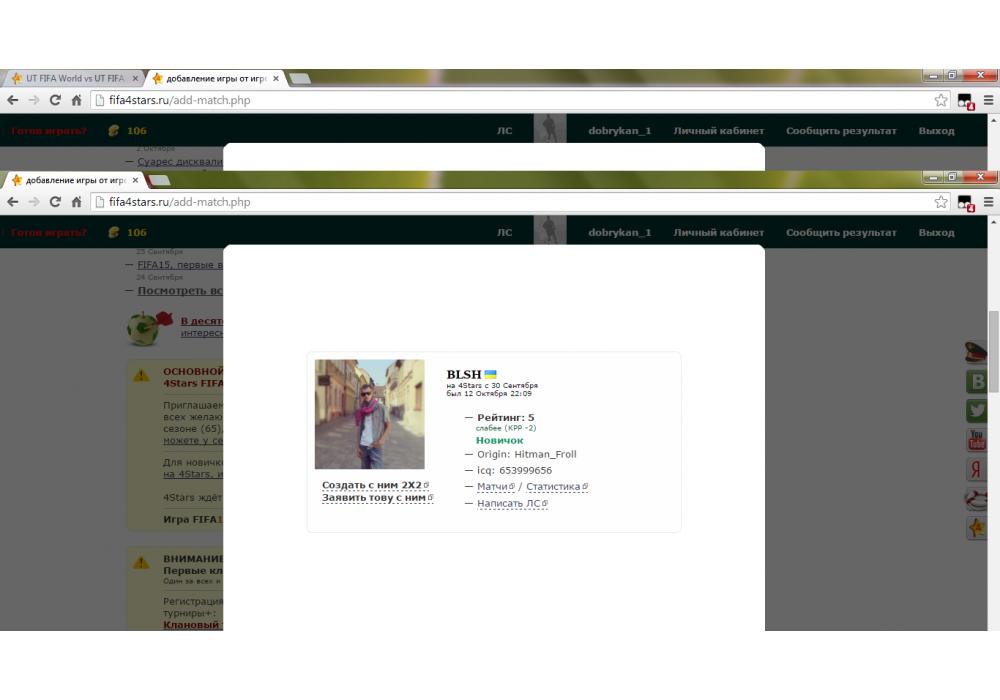1000x700 pixels.
Task: Click the gold star icon in the right sidebar
Action: tap(977, 528)
